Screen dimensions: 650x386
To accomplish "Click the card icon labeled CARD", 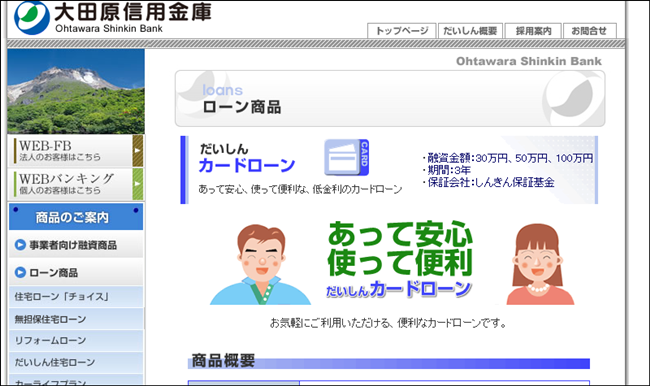I will (347, 158).
